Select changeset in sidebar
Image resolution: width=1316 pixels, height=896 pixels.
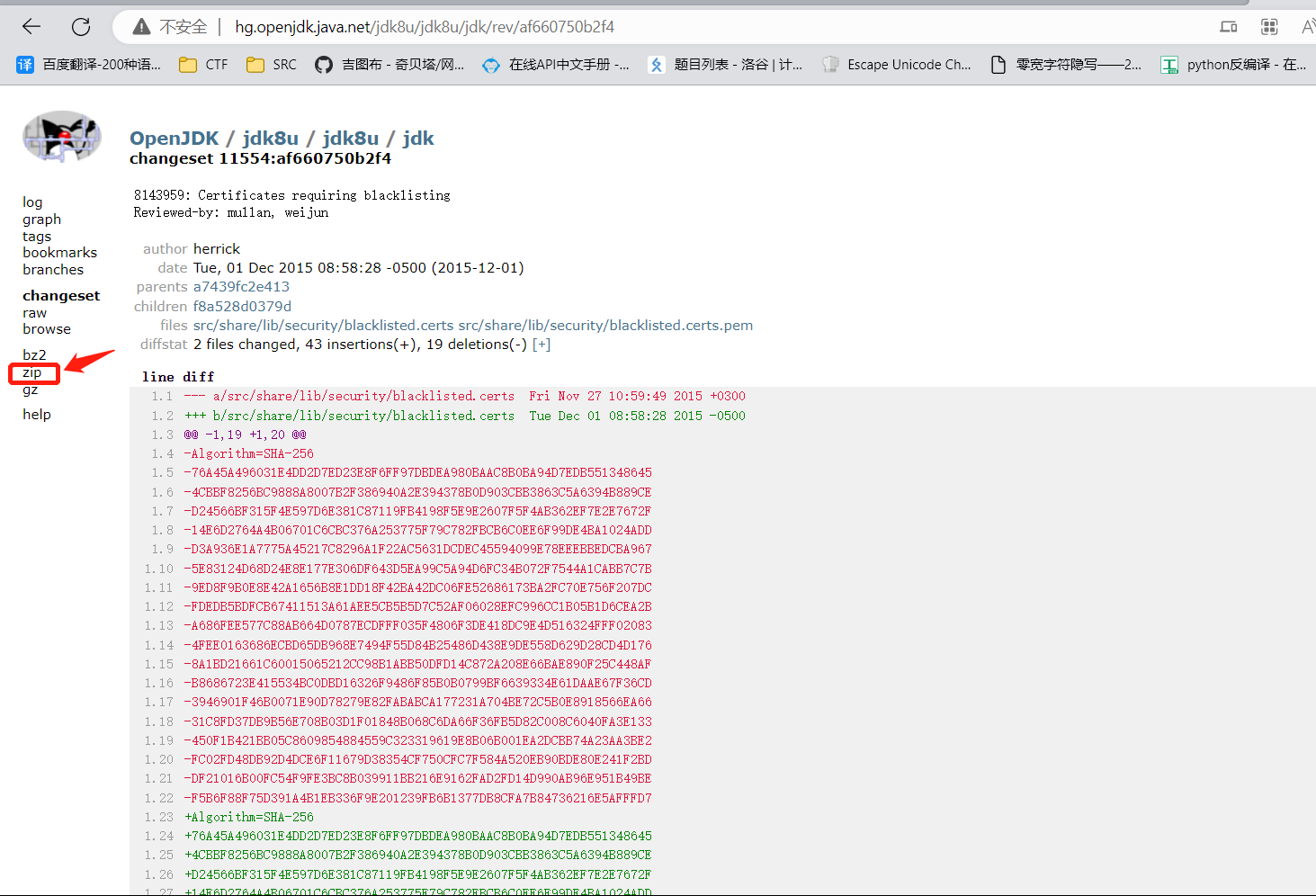point(61,296)
